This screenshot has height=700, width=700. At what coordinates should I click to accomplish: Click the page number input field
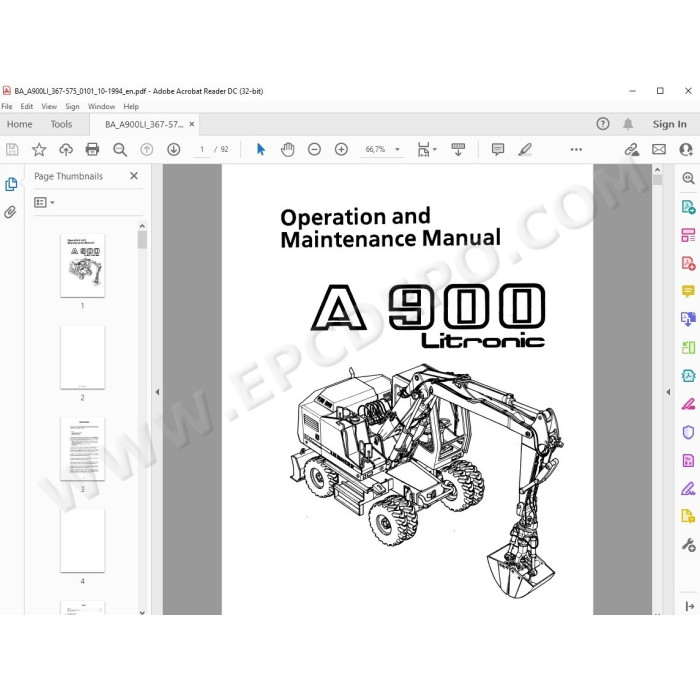pyautogui.click(x=202, y=150)
